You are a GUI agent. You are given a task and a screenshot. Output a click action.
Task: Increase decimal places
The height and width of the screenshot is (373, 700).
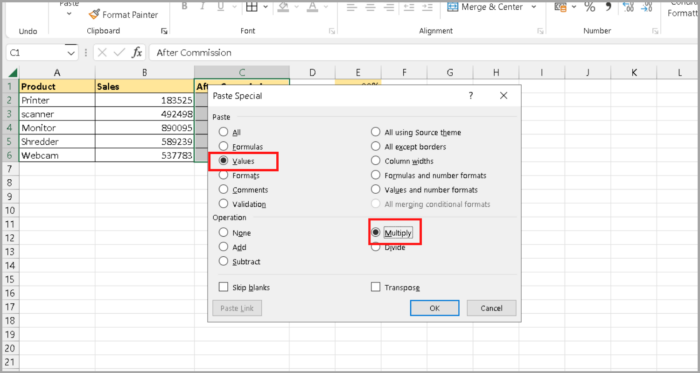tap(628, 7)
